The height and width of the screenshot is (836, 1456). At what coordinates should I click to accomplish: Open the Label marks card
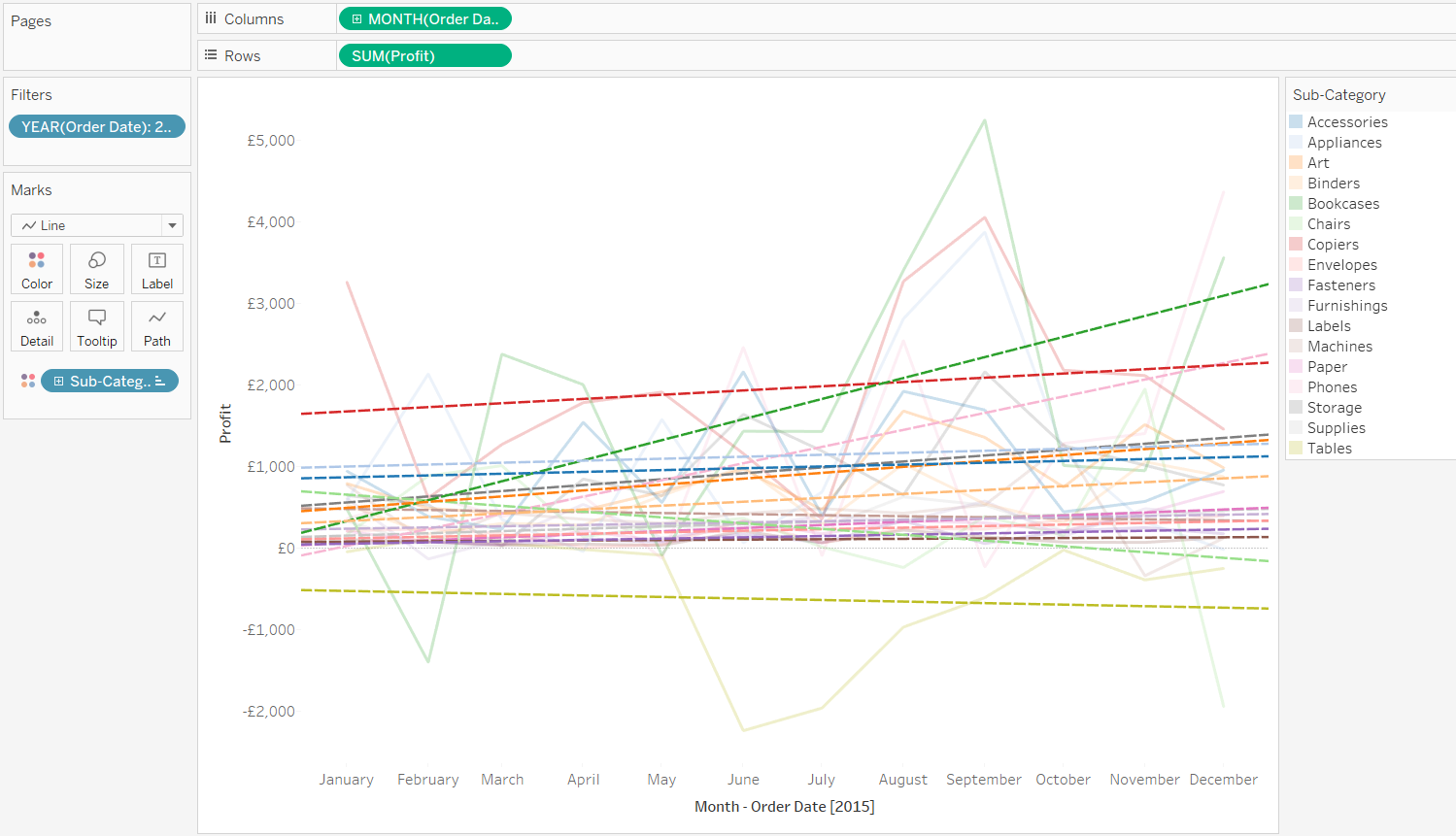[x=156, y=269]
